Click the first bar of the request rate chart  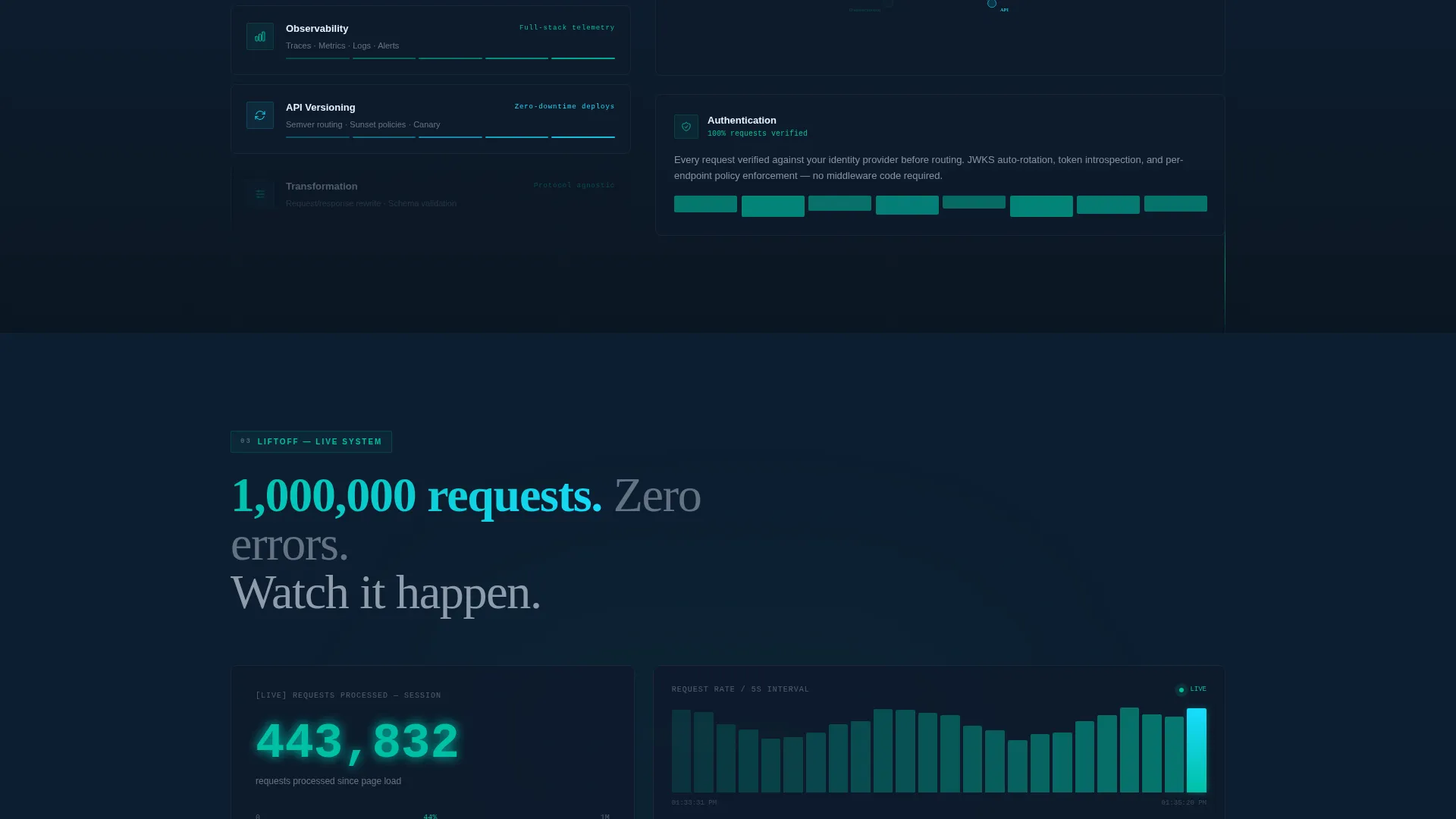point(681,752)
